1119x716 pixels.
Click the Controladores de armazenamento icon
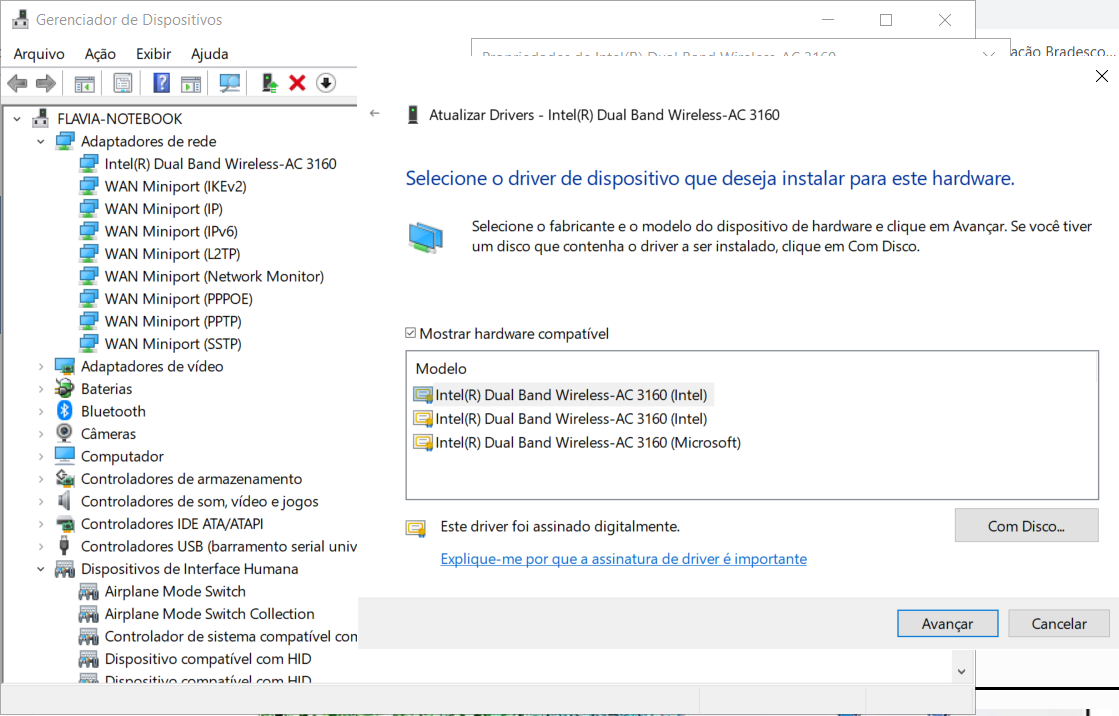[x=65, y=478]
